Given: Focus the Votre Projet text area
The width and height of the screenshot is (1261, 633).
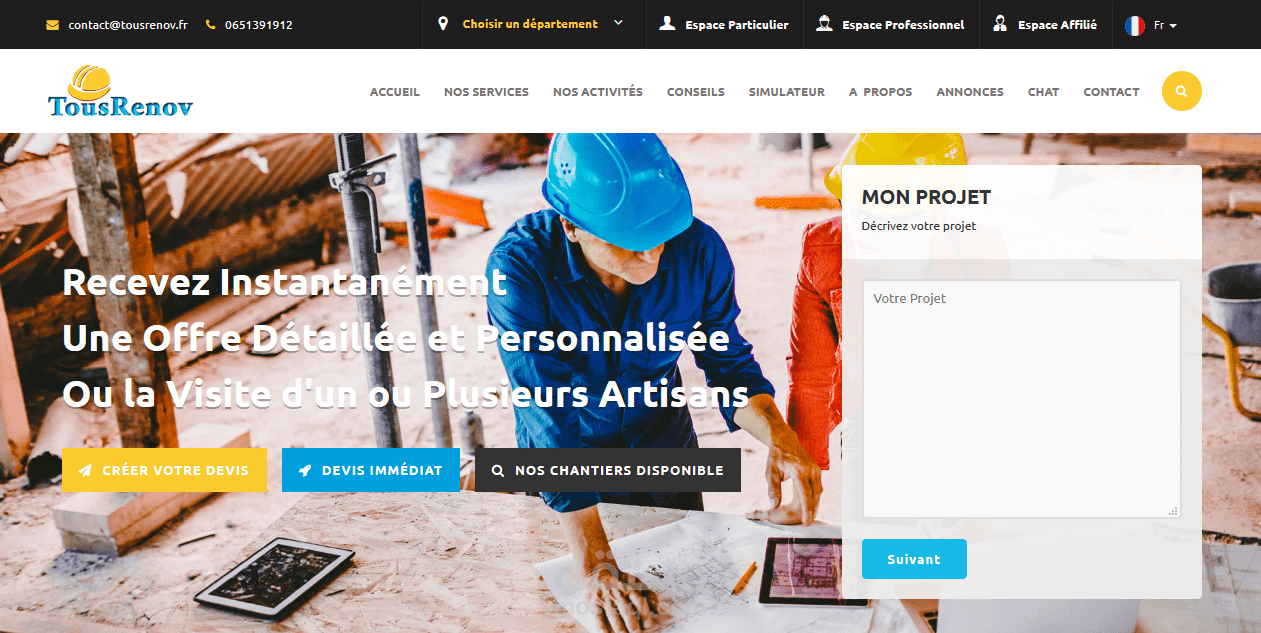Looking at the screenshot, I should tap(1022, 399).
